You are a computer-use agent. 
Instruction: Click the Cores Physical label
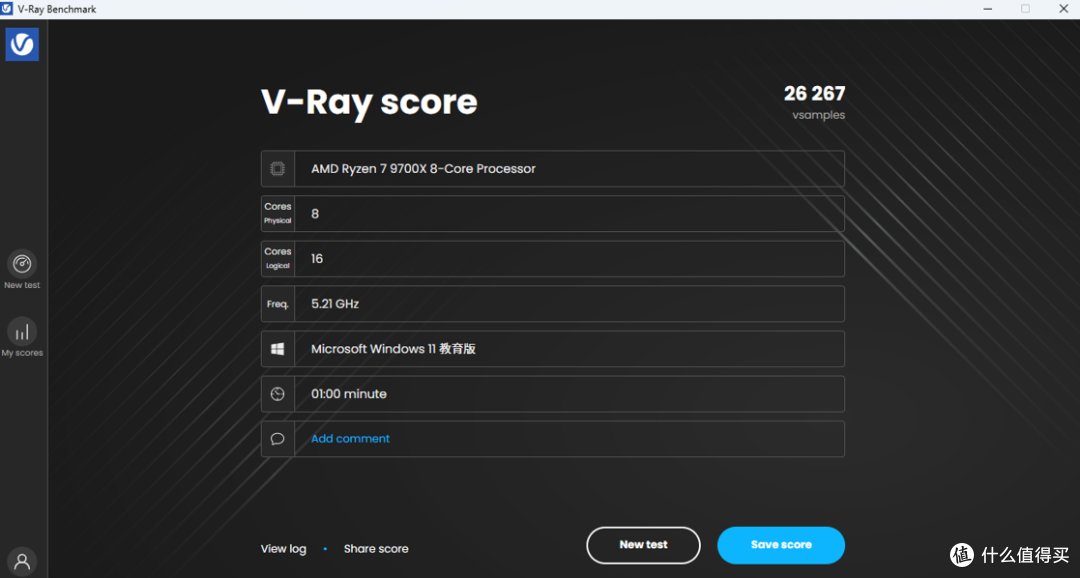(x=278, y=213)
